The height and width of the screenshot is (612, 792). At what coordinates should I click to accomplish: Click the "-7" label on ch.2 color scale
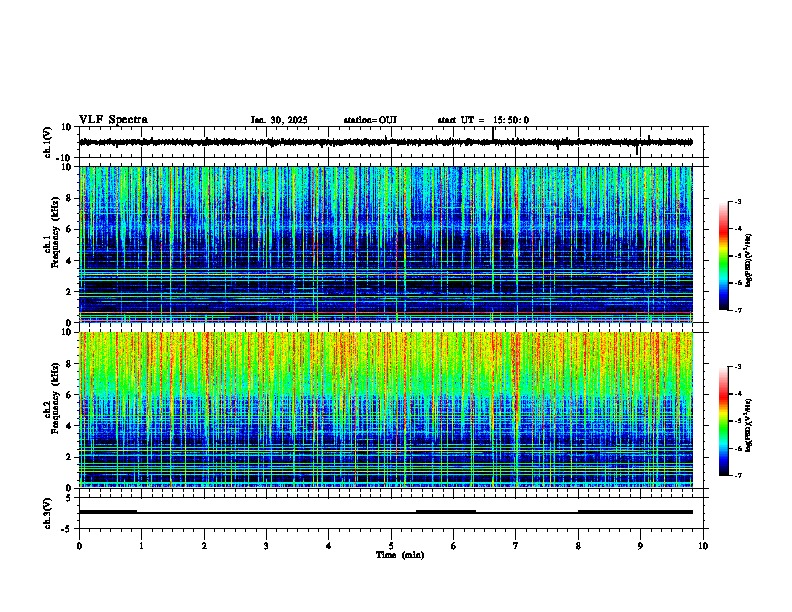click(738, 475)
